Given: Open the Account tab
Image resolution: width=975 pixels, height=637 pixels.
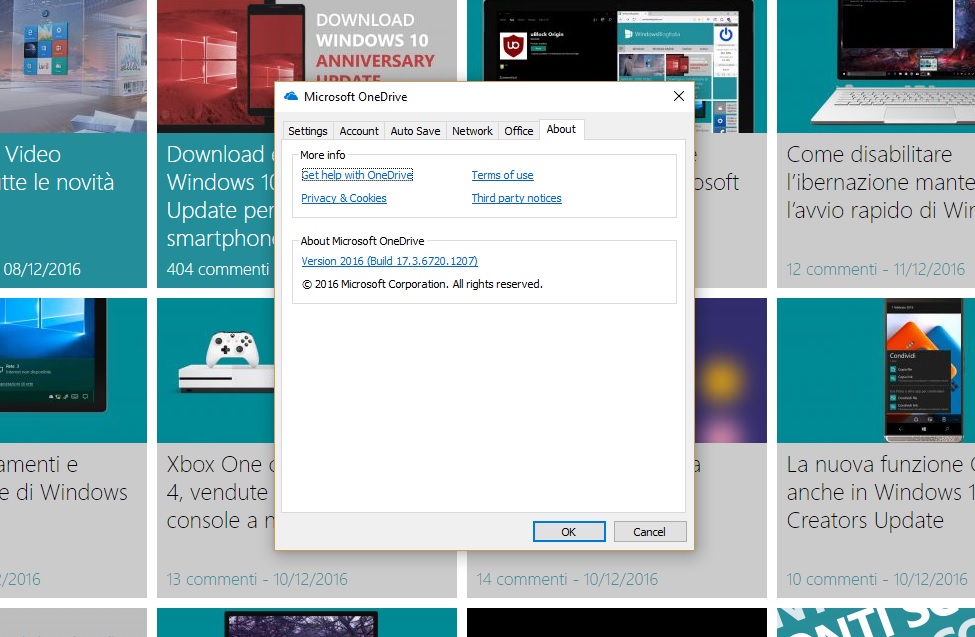Looking at the screenshot, I should coord(359,131).
